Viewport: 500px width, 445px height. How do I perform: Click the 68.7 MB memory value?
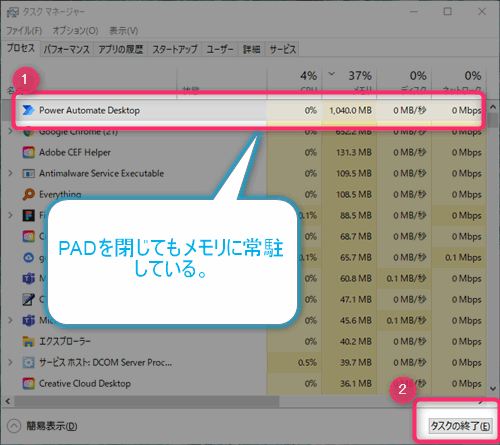pos(356,236)
